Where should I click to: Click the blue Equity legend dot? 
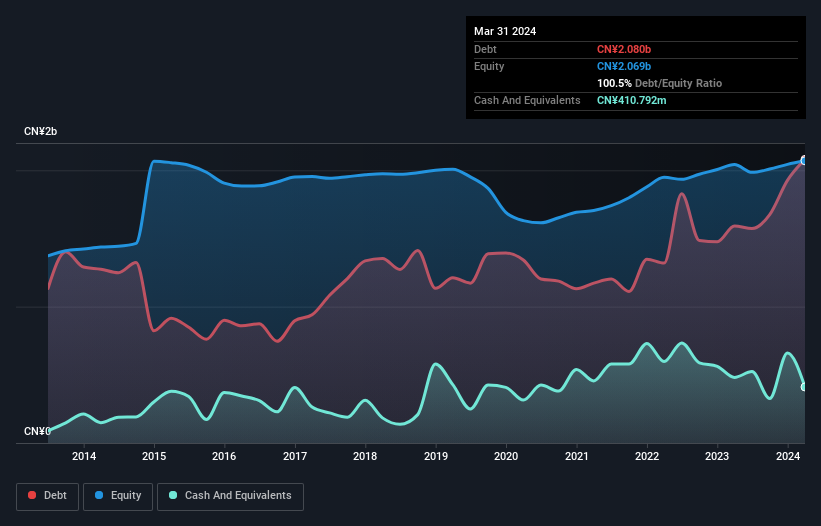coord(99,495)
